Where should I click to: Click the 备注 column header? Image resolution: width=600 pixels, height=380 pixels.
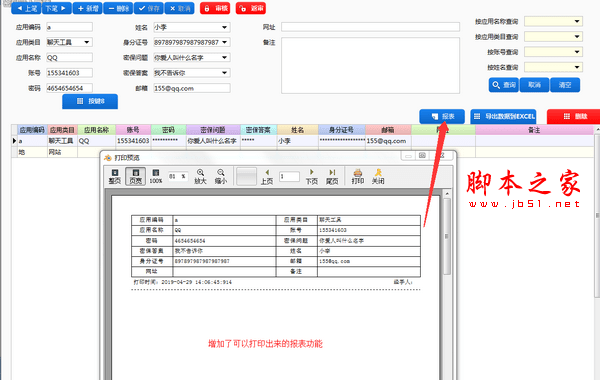tap(534, 130)
